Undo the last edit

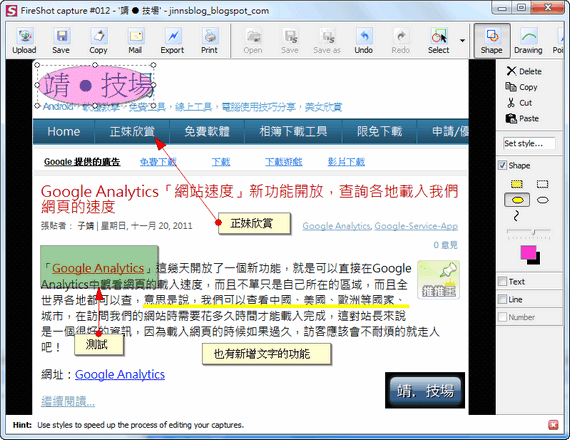click(x=364, y=41)
